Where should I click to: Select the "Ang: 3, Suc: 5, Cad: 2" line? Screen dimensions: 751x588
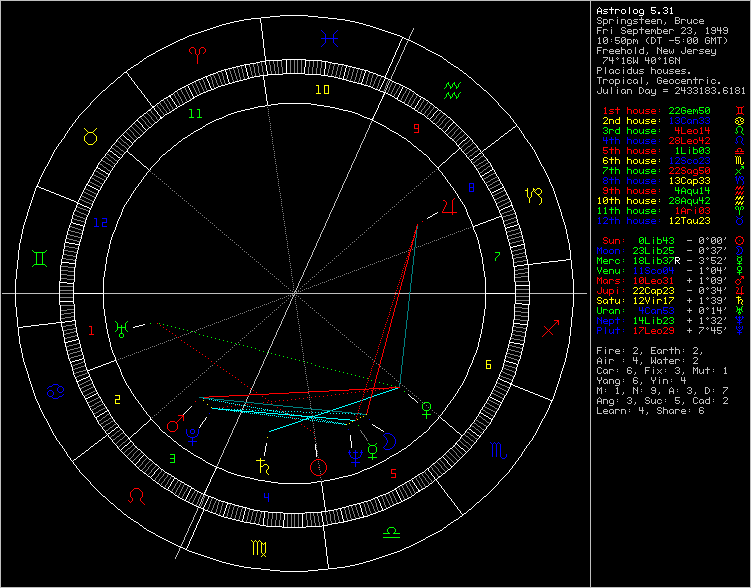coord(662,401)
